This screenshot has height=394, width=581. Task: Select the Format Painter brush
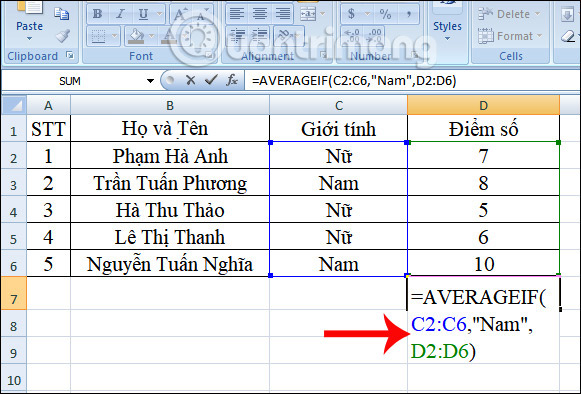63,36
